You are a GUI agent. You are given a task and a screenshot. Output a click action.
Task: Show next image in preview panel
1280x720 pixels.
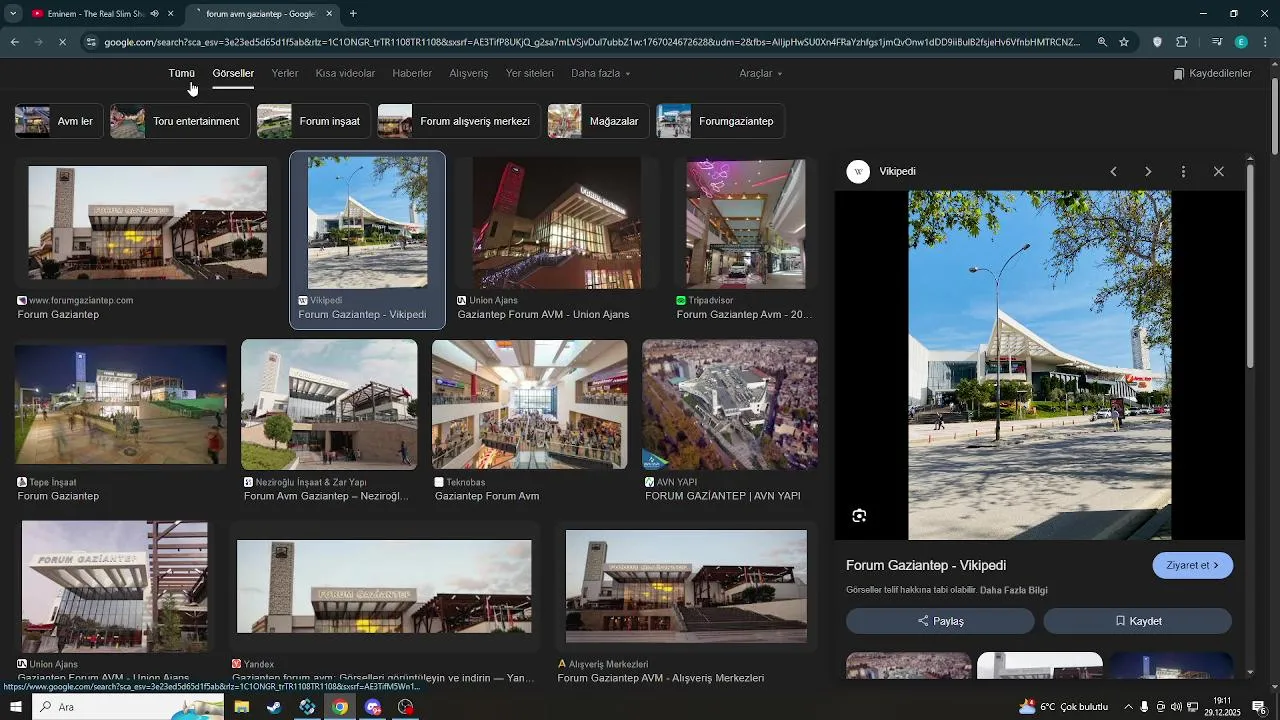pyautogui.click(x=1148, y=172)
